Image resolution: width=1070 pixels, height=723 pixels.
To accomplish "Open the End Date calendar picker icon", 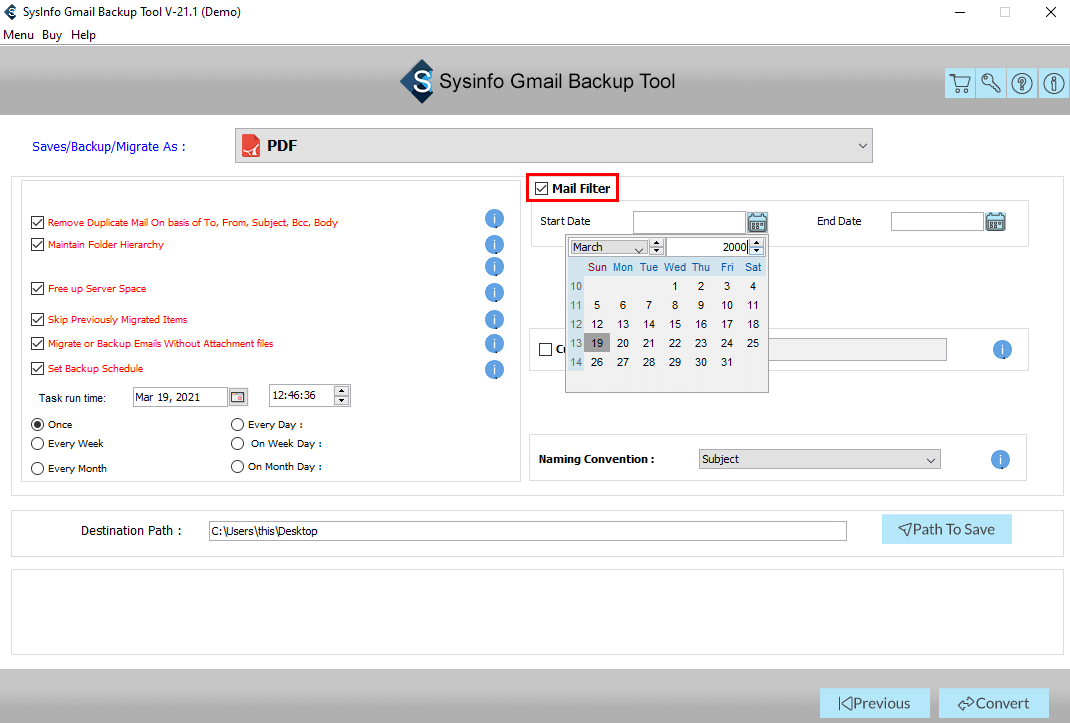I will (x=996, y=222).
